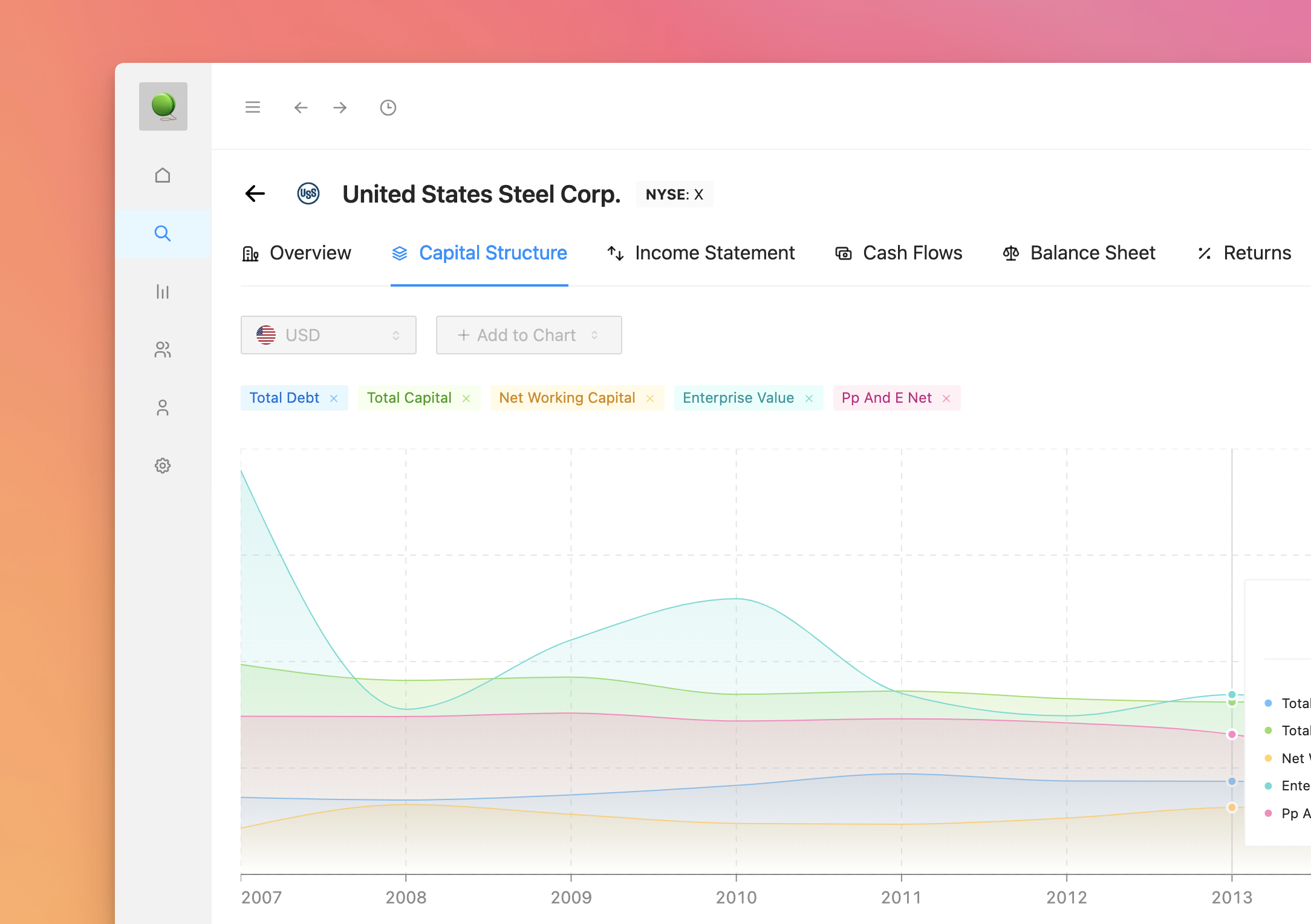Click the NYSE: X ticker badge
The image size is (1311, 924).
674,194
